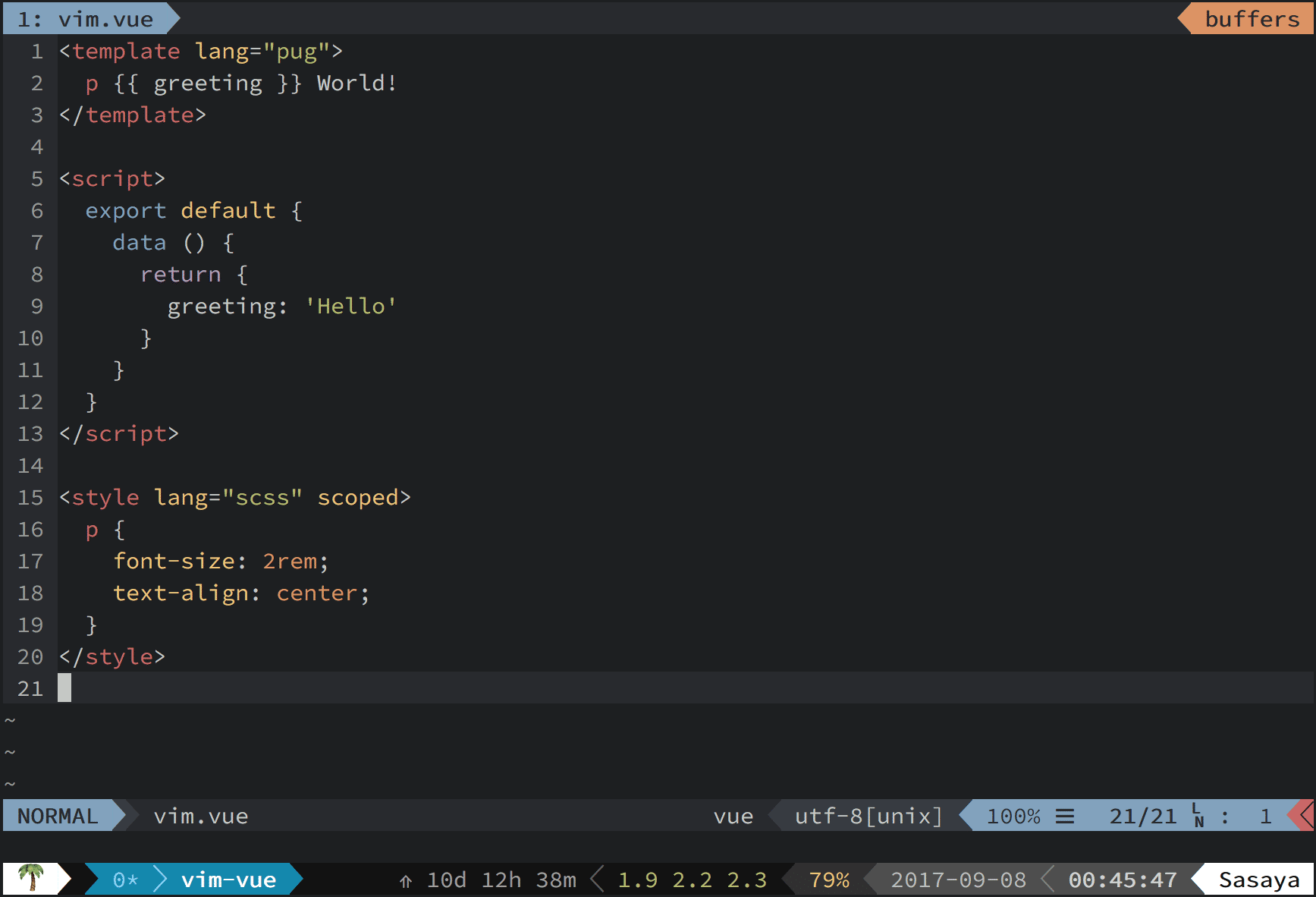Click the 79% battery indicator
The image size is (1316, 897).
pos(828,880)
